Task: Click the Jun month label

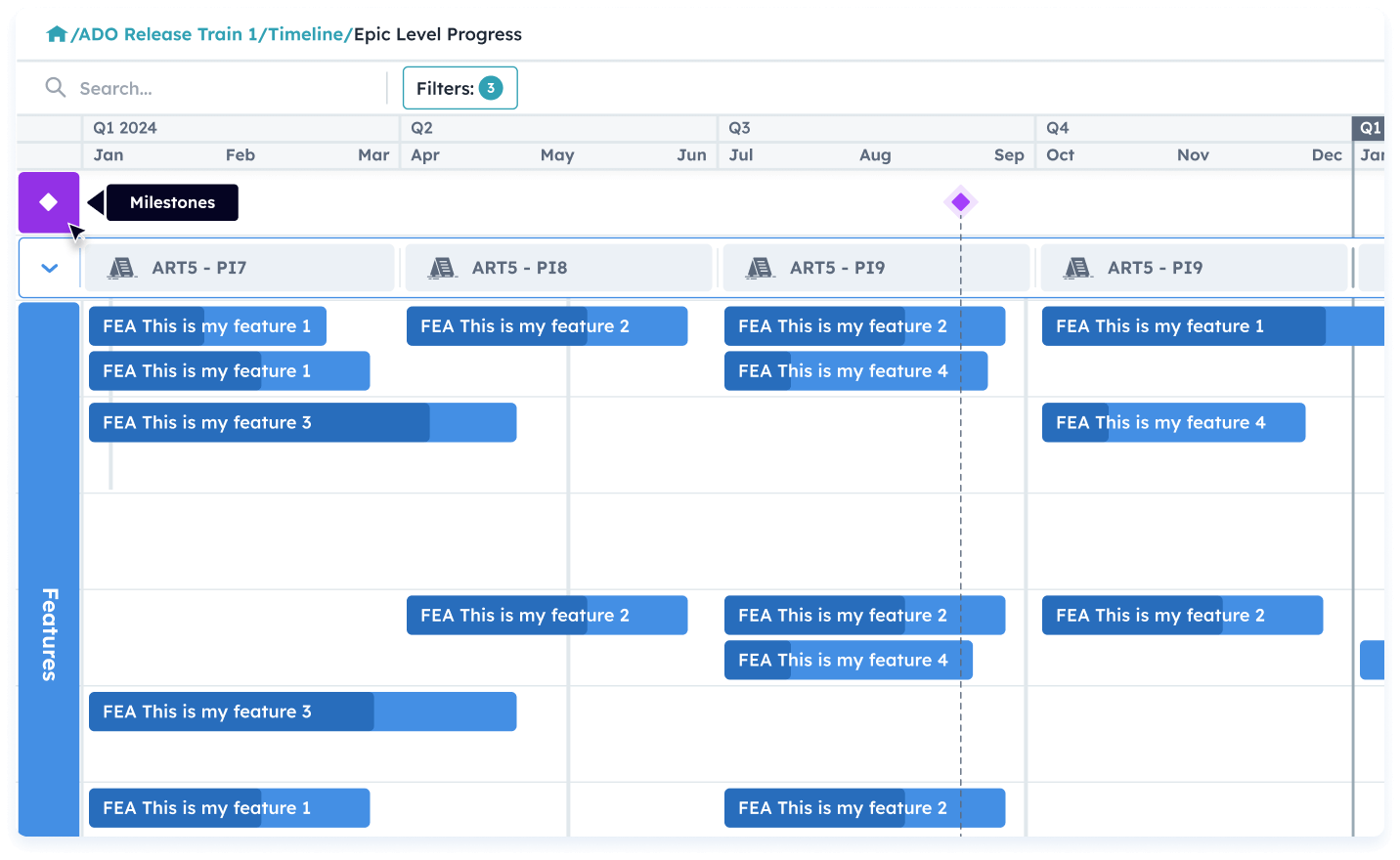Action: (691, 155)
